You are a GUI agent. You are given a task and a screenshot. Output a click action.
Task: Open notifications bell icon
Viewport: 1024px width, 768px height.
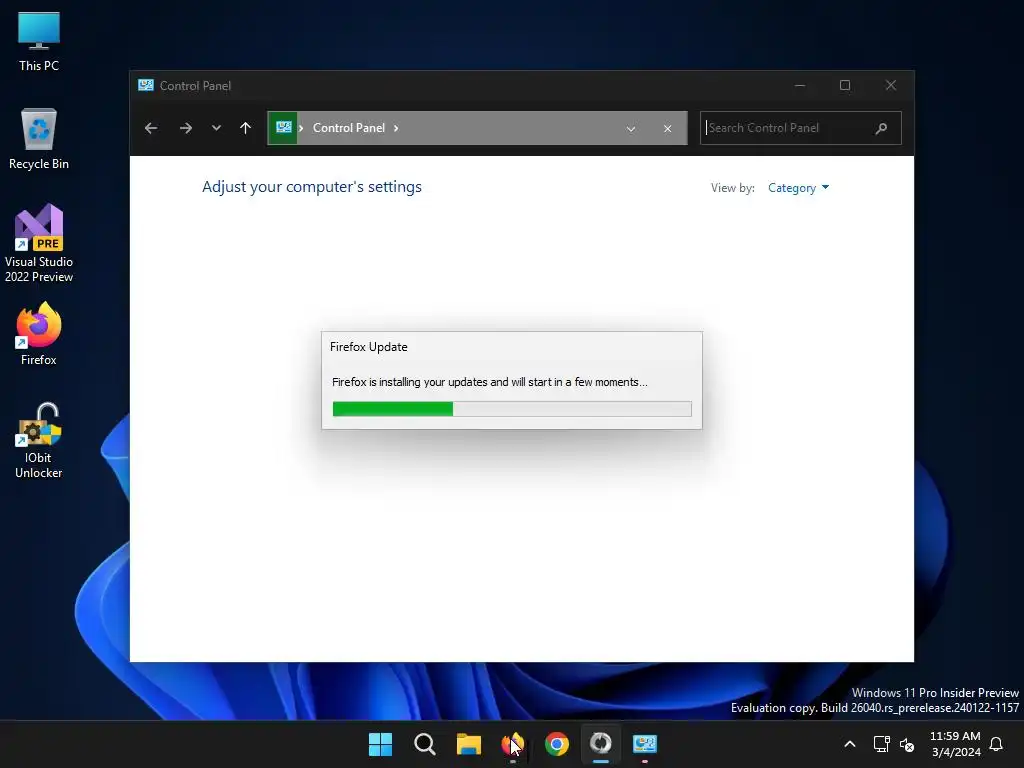(x=997, y=744)
